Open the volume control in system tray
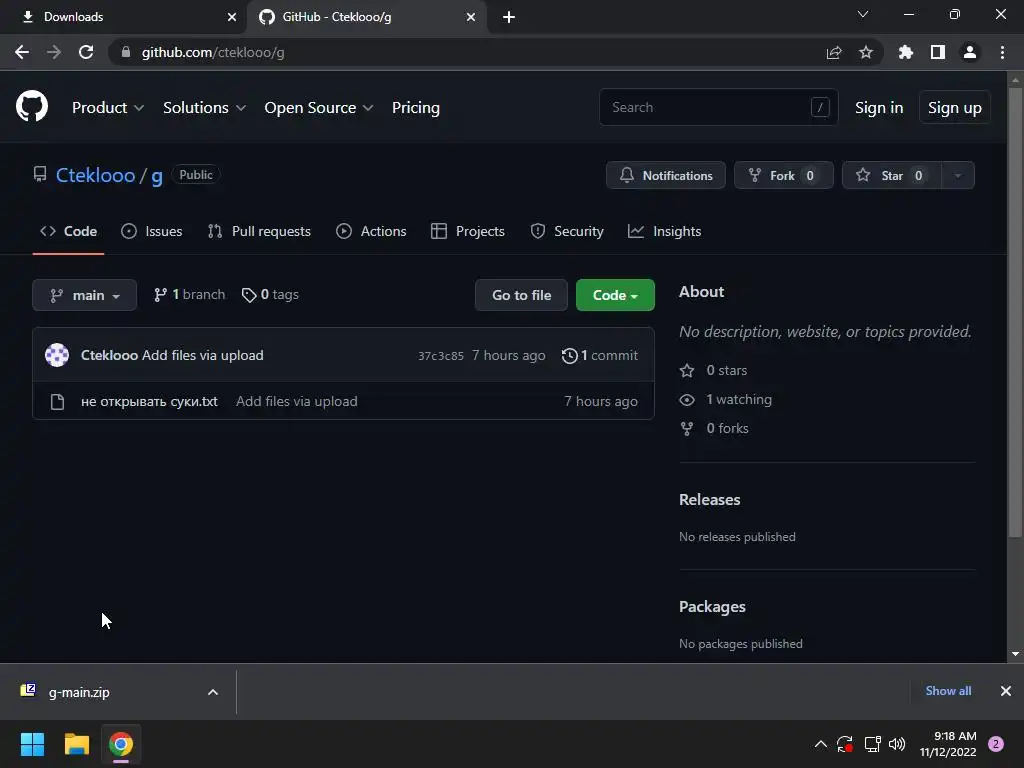The height and width of the screenshot is (768, 1024). point(897,744)
